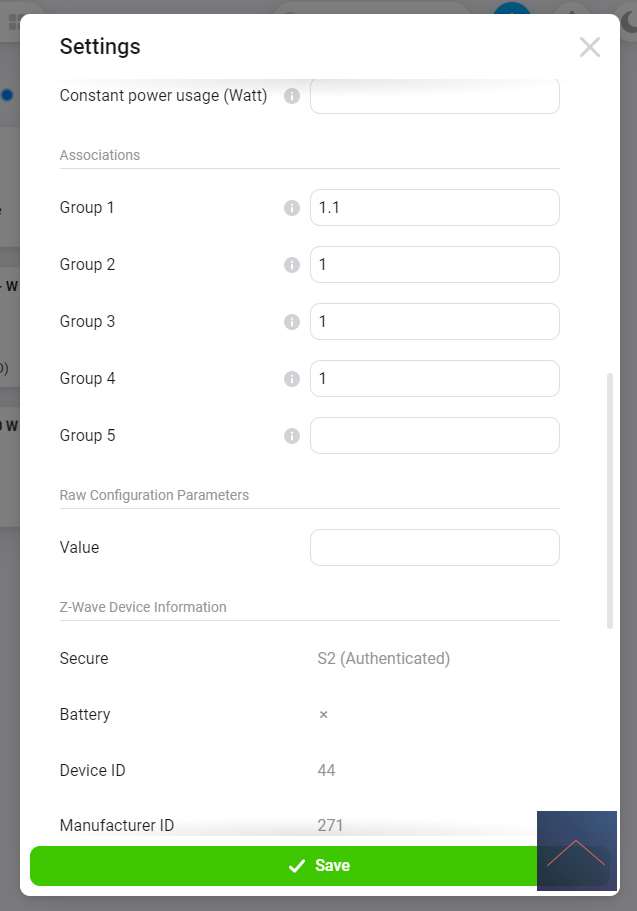Click the Group 5 info icon
Image resolution: width=637 pixels, height=911 pixels.
pos(292,436)
